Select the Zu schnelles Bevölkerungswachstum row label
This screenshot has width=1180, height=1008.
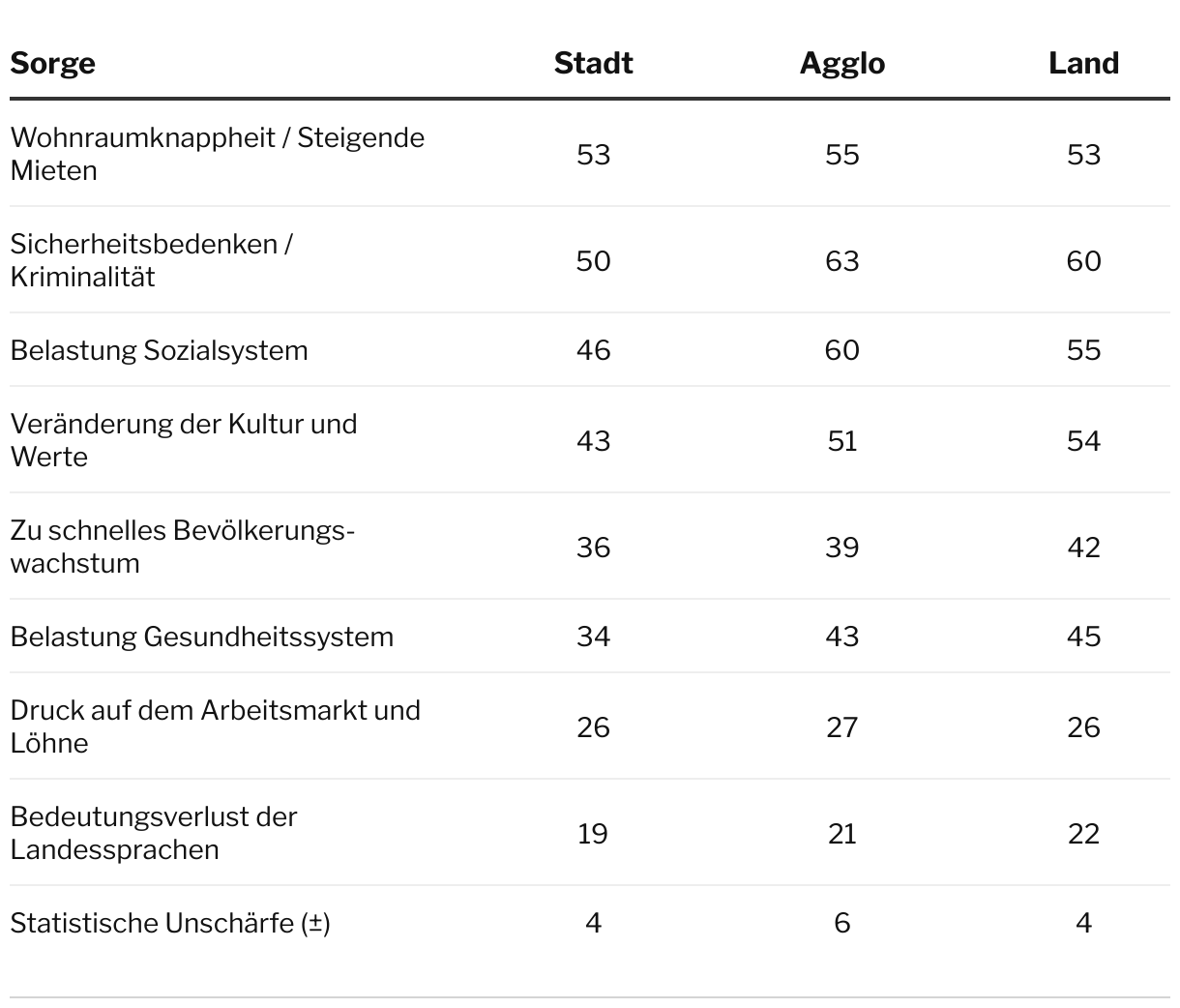coord(183,547)
